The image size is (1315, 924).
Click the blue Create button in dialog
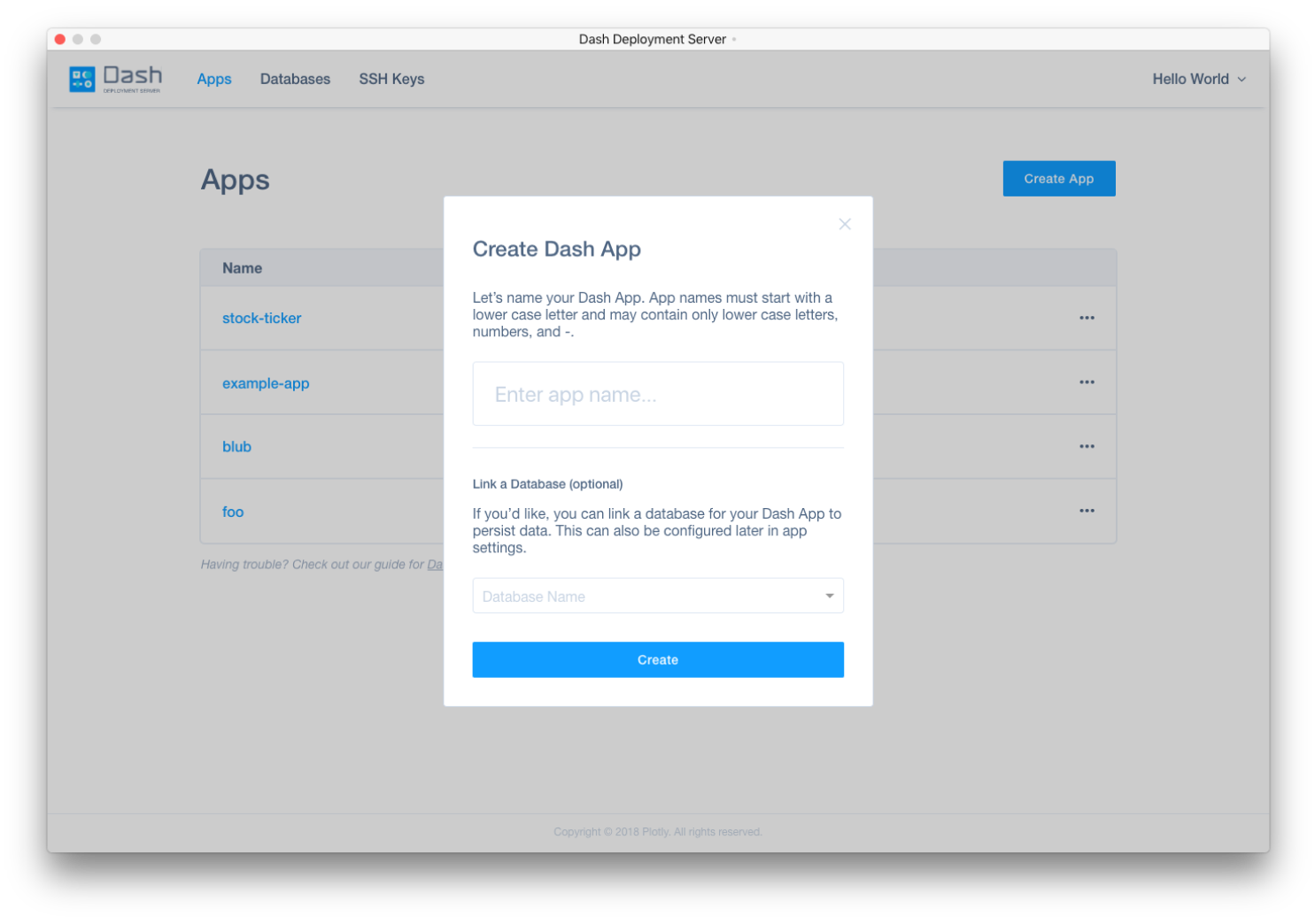pyautogui.click(x=658, y=659)
